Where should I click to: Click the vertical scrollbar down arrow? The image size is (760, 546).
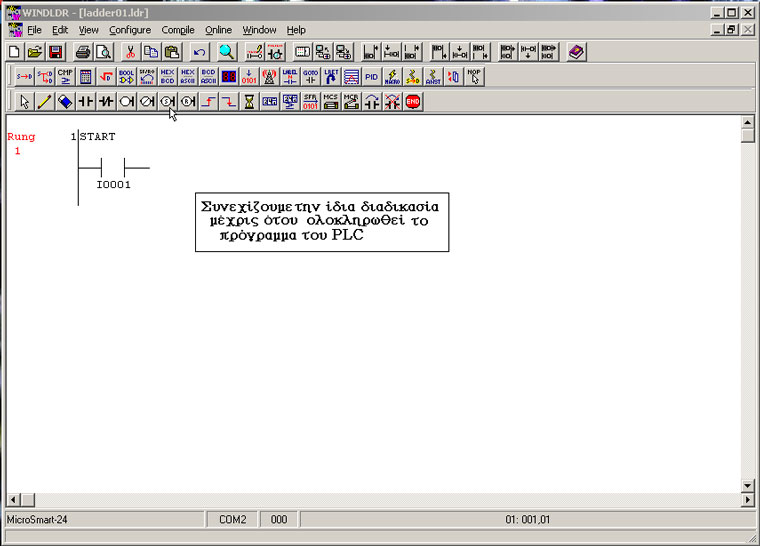point(747,485)
